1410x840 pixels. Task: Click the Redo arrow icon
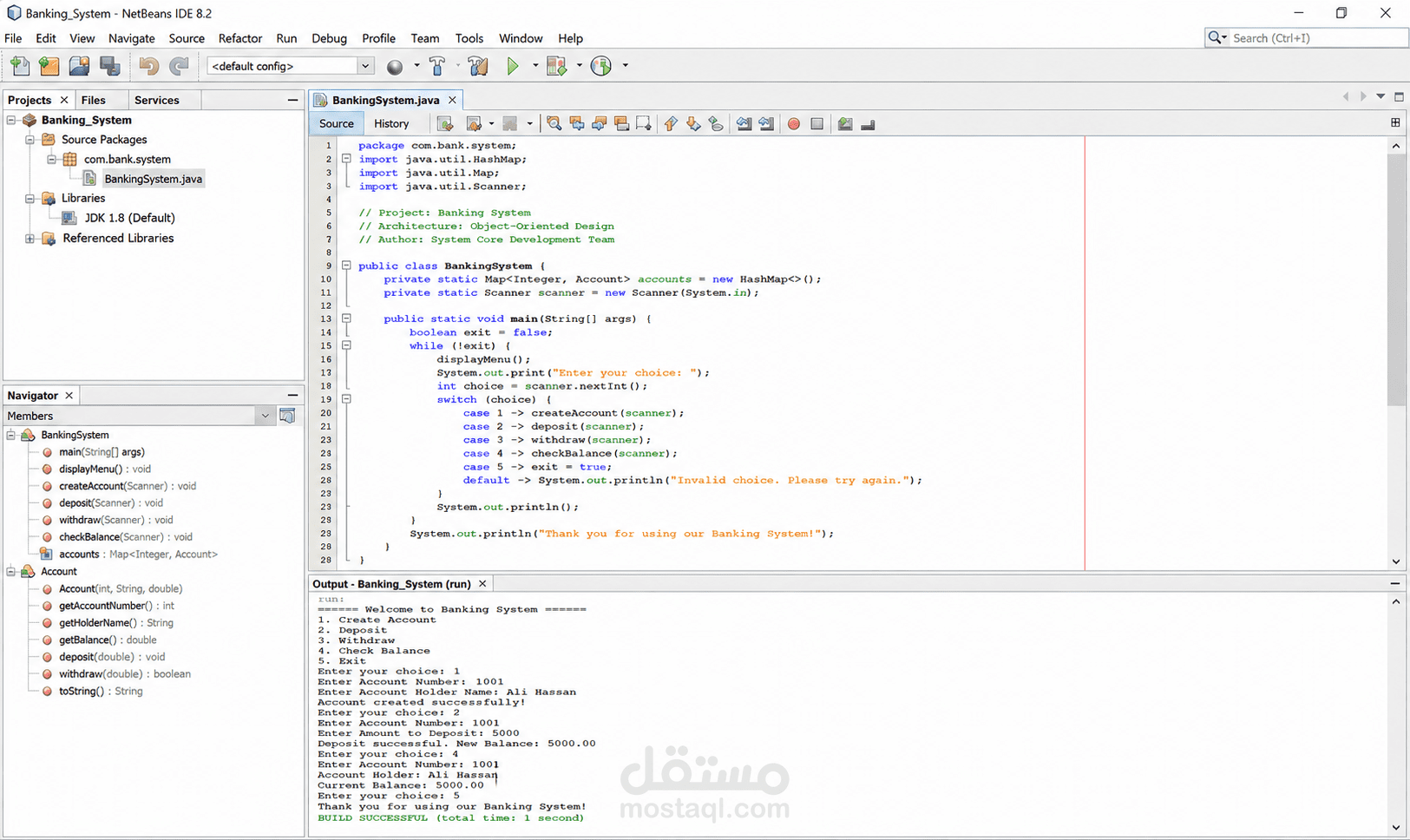(179, 66)
